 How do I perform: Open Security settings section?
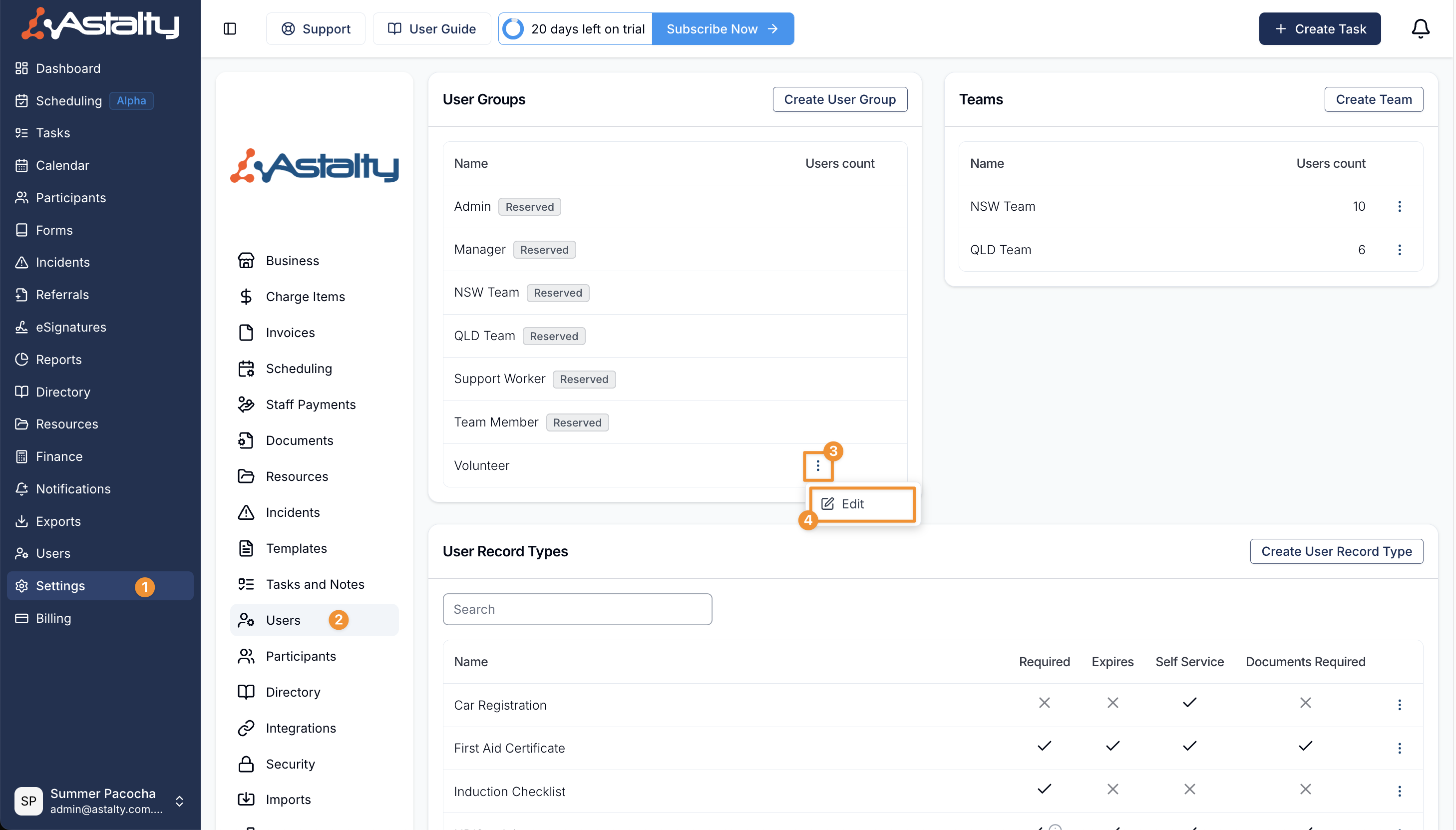(290, 764)
